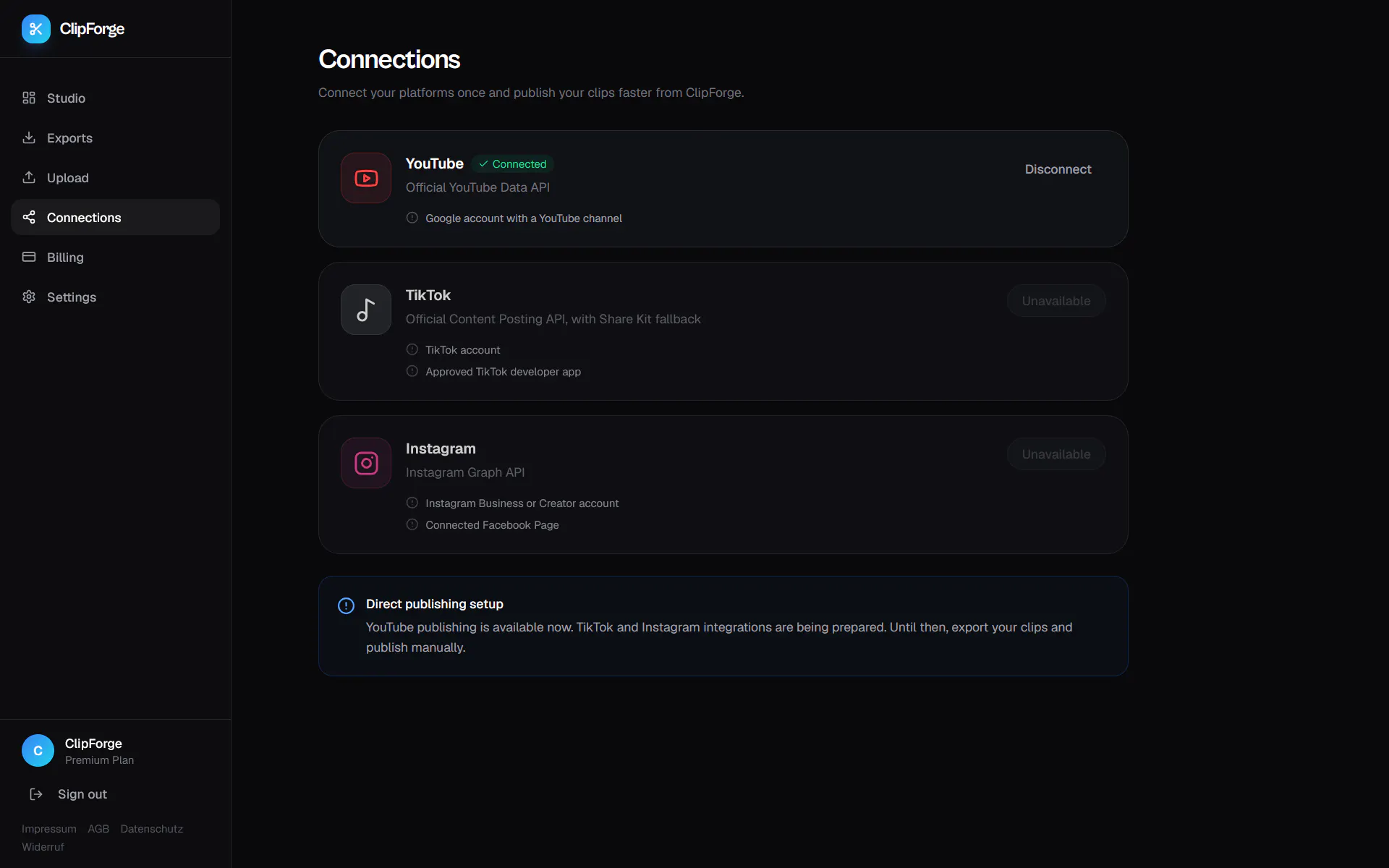The width and height of the screenshot is (1389, 868).
Task: Click the YouTube card title
Action: coord(435,163)
